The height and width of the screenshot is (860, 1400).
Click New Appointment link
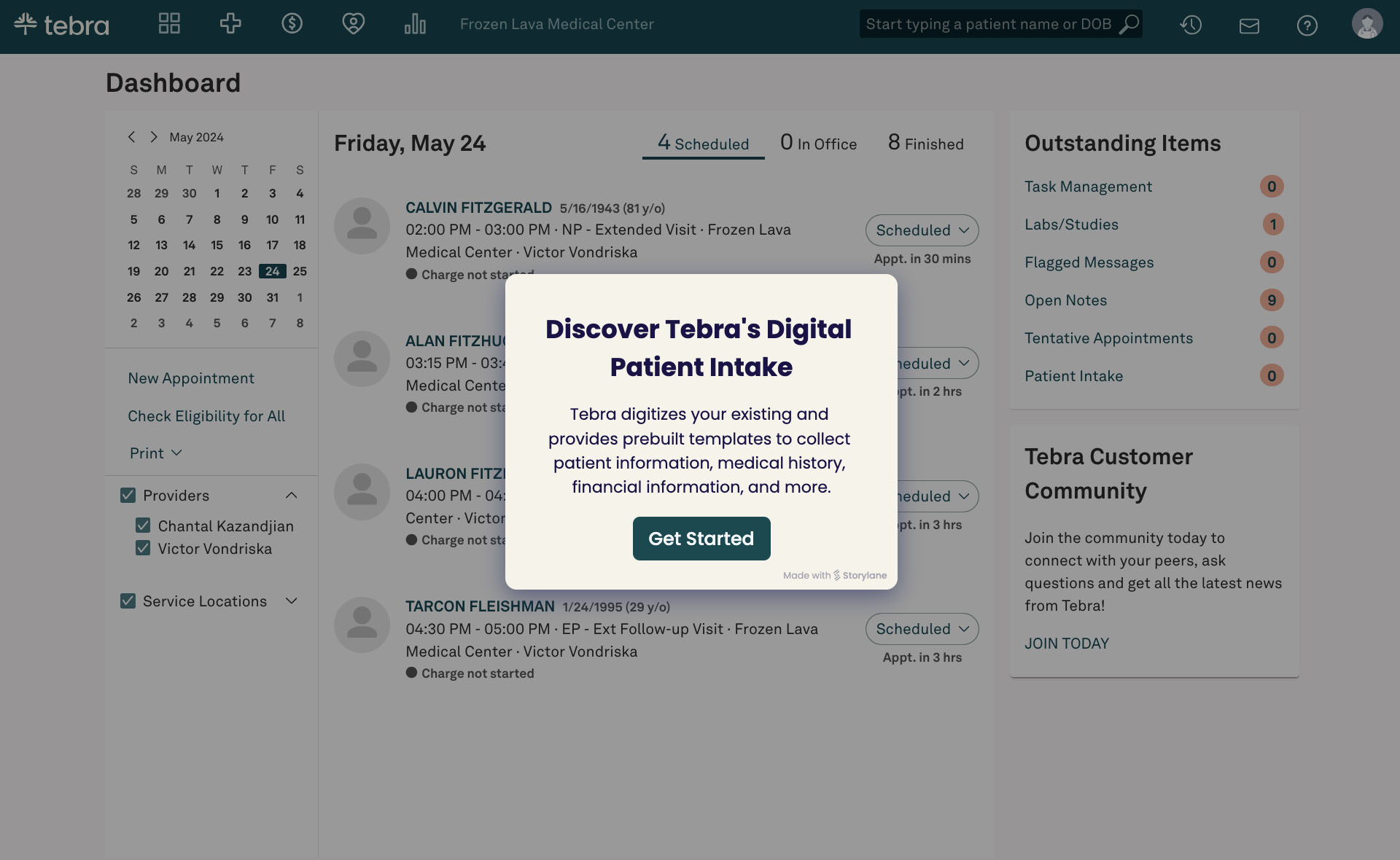click(x=191, y=378)
